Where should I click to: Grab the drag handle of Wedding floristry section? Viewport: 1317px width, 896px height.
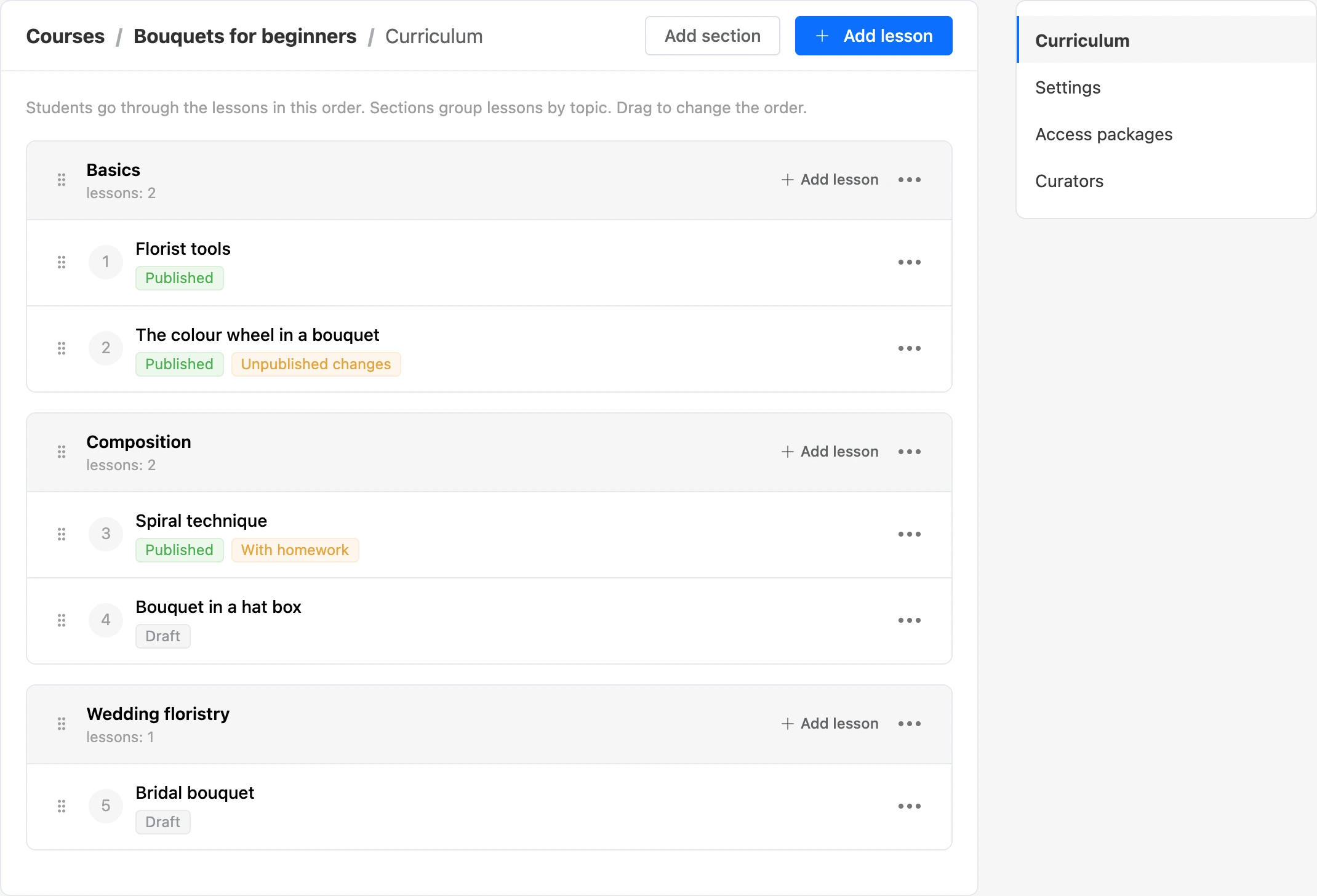pos(62,724)
